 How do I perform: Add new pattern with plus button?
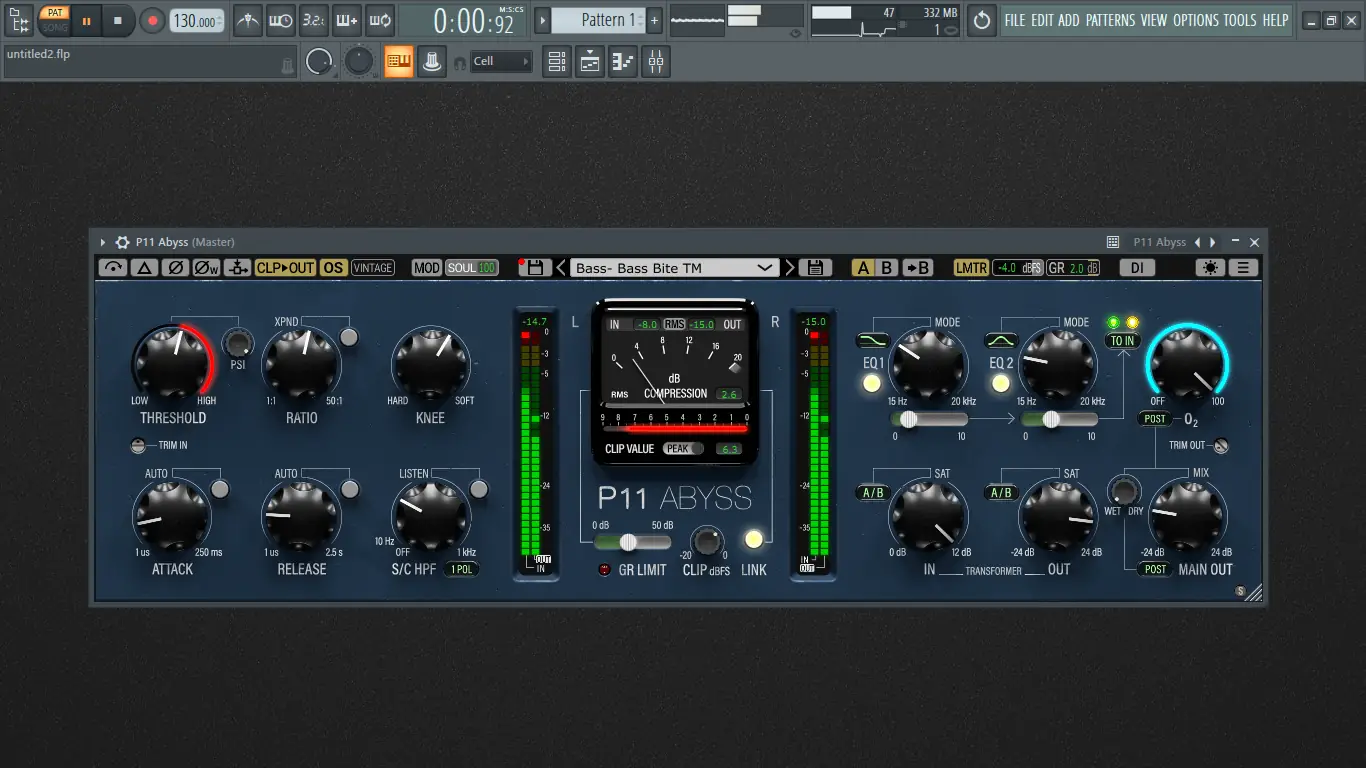[654, 20]
